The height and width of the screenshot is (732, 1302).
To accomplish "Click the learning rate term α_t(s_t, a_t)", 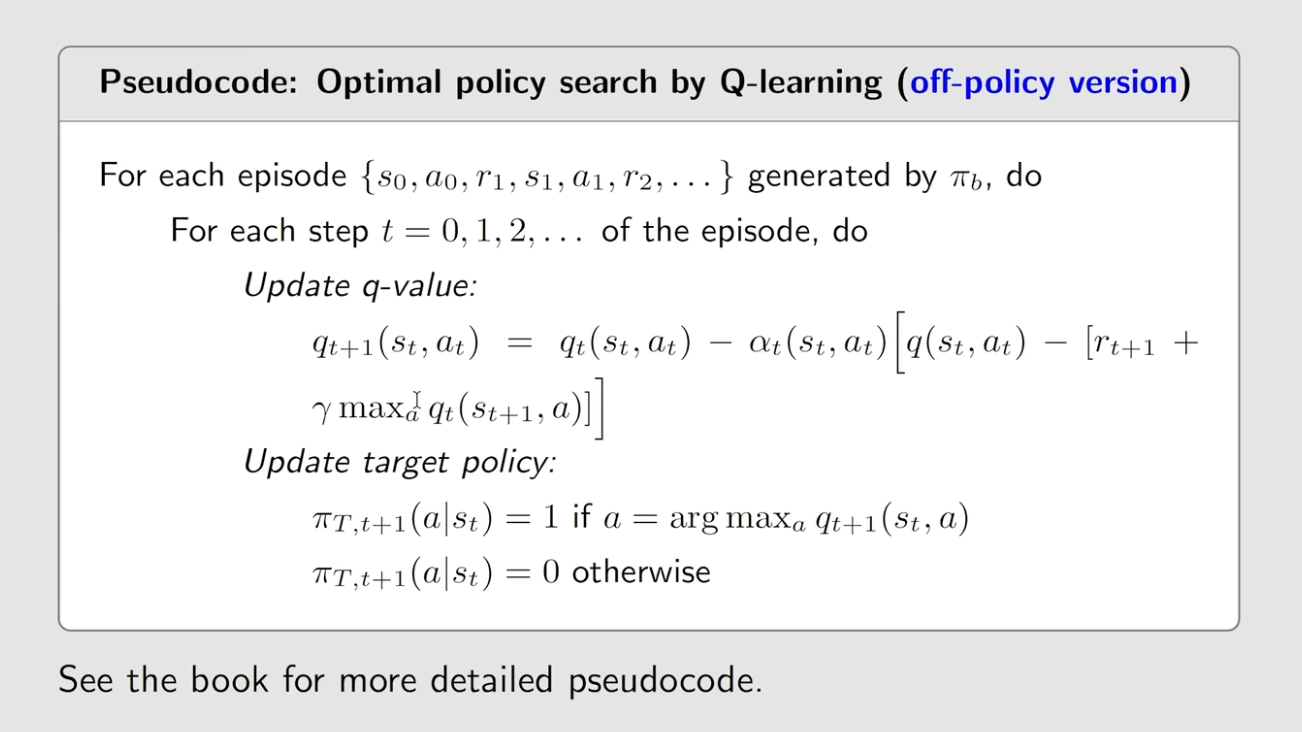I will 817,344.
